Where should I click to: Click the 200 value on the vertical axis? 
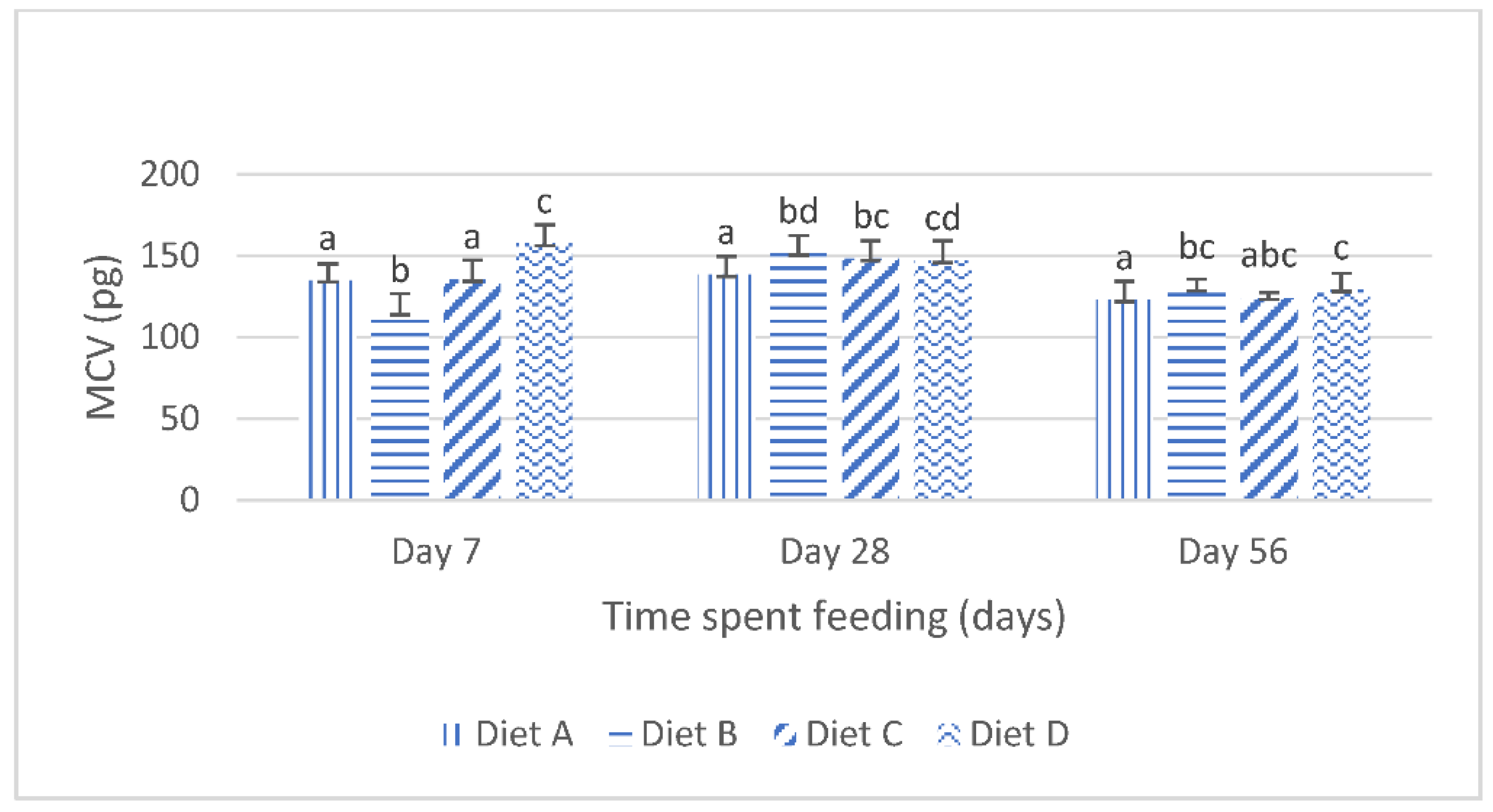click(x=169, y=174)
